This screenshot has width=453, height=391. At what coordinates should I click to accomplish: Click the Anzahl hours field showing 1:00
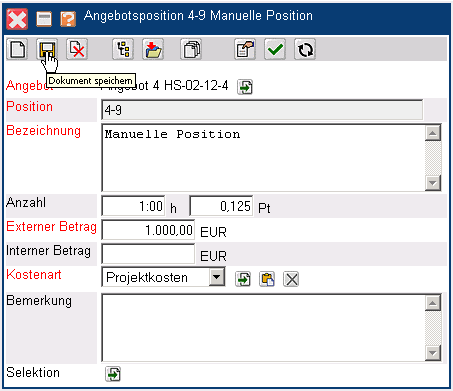133,206
